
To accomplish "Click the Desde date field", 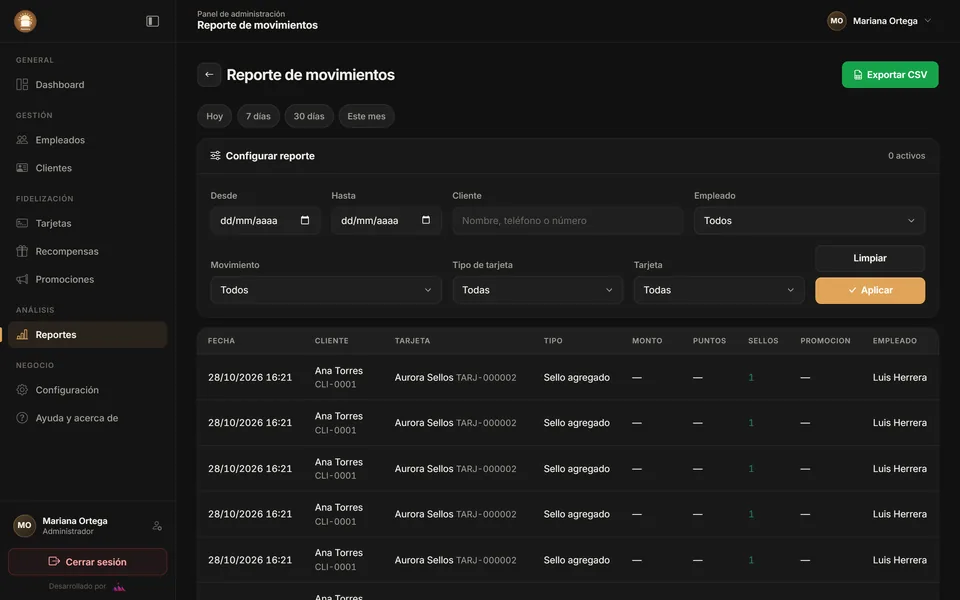I will tap(265, 220).
